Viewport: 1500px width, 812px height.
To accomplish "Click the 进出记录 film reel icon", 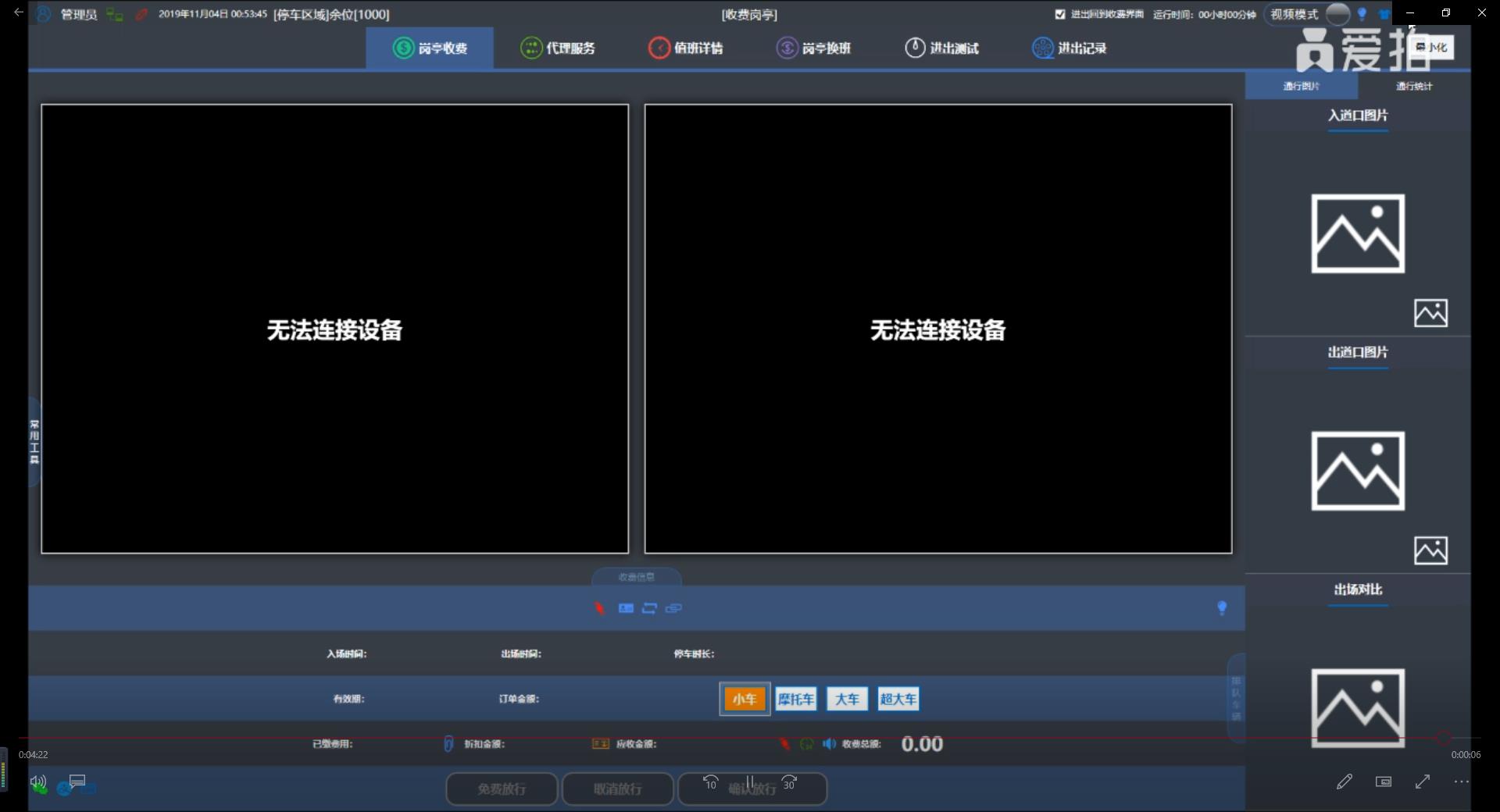I will coord(1042,48).
